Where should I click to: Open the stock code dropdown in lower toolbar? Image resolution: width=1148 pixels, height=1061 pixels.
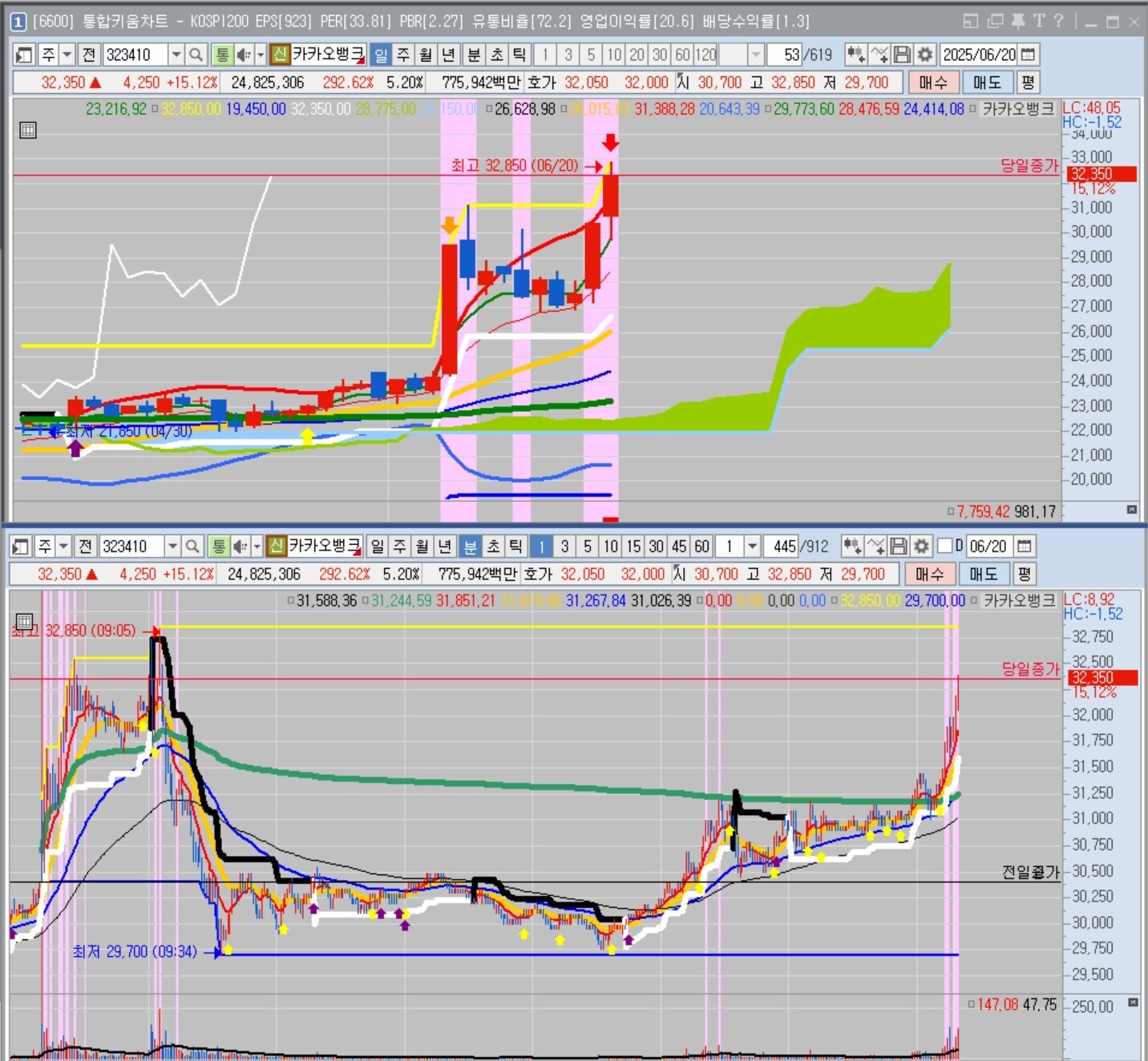point(172,547)
